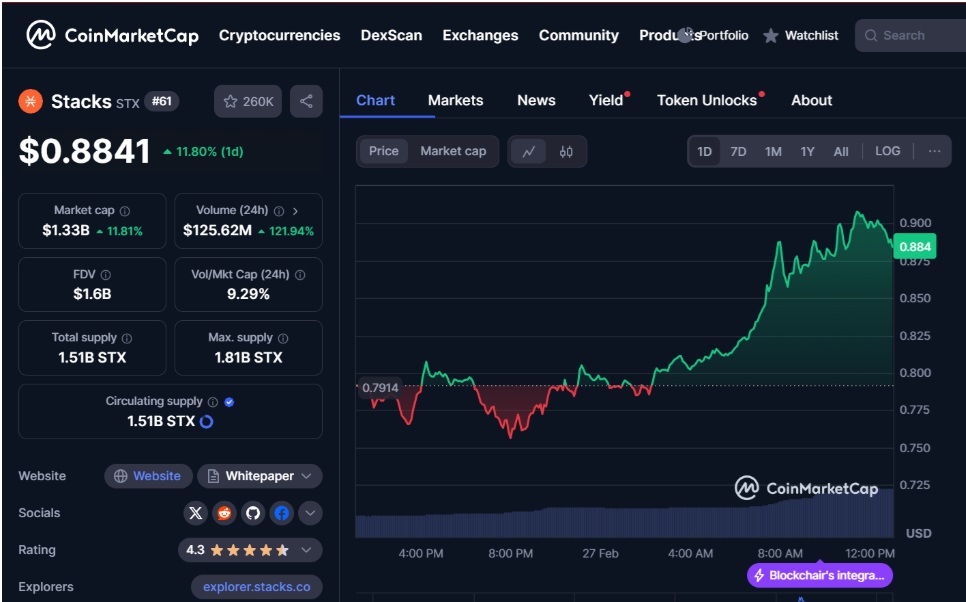Switch to candlestick chart view icon
This screenshot has height=602, width=966.
(x=566, y=152)
